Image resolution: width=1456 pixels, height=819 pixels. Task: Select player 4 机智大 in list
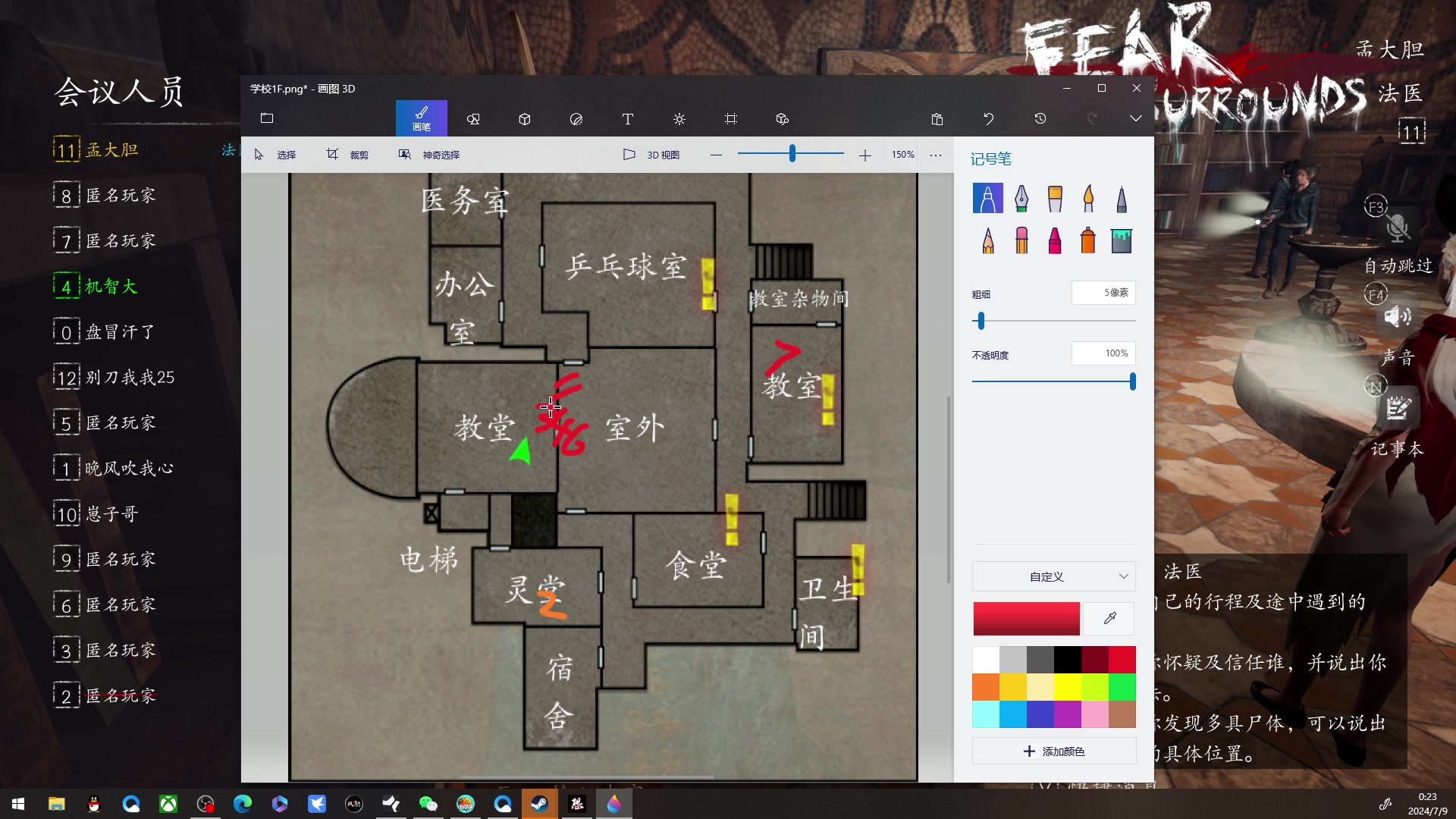[x=96, y=287]
